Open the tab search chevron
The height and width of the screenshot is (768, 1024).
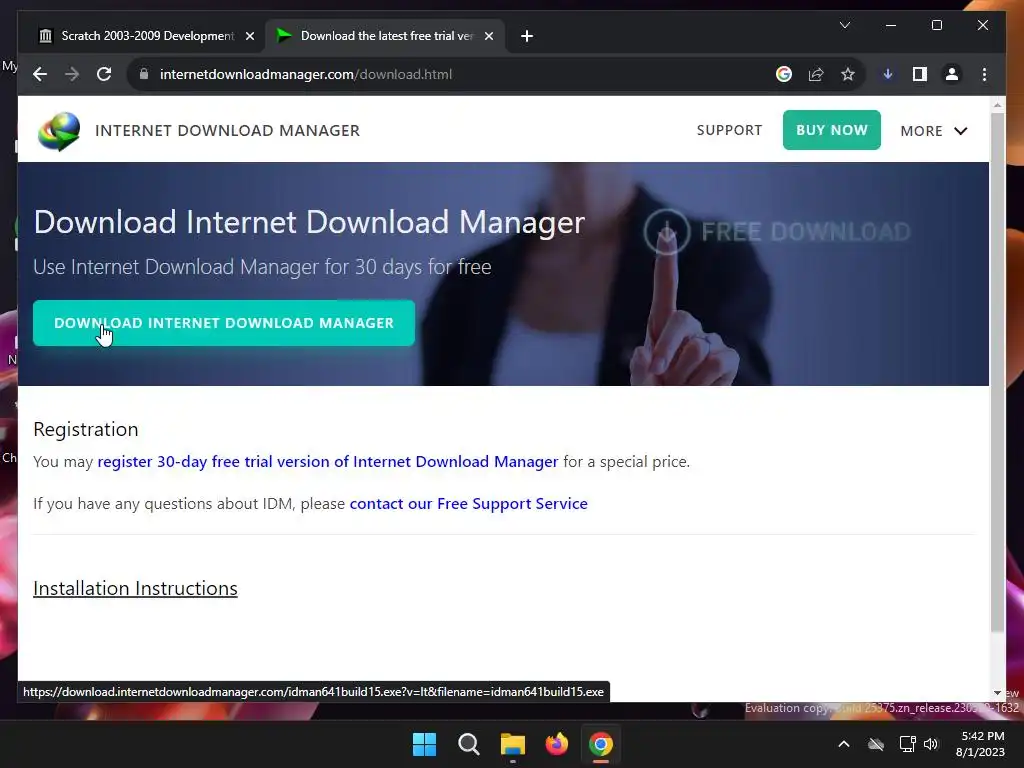(x=844, y=25)
